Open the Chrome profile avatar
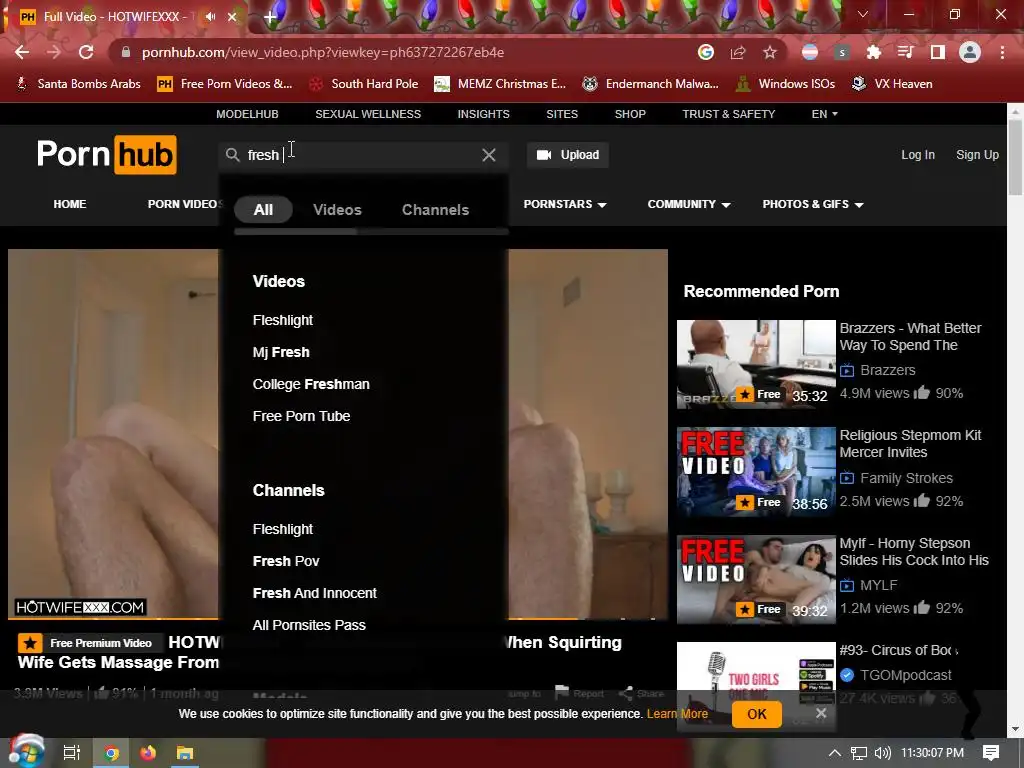This screenshot has width=1024, height=768. tap(970, 52)
